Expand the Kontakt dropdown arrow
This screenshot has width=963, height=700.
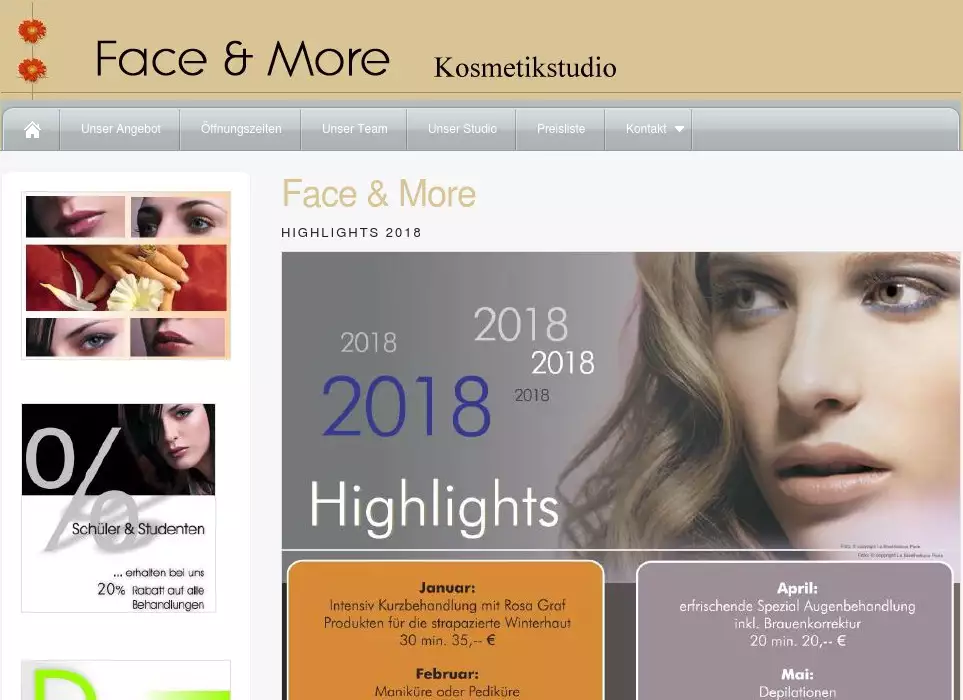[x=680, y=129]
